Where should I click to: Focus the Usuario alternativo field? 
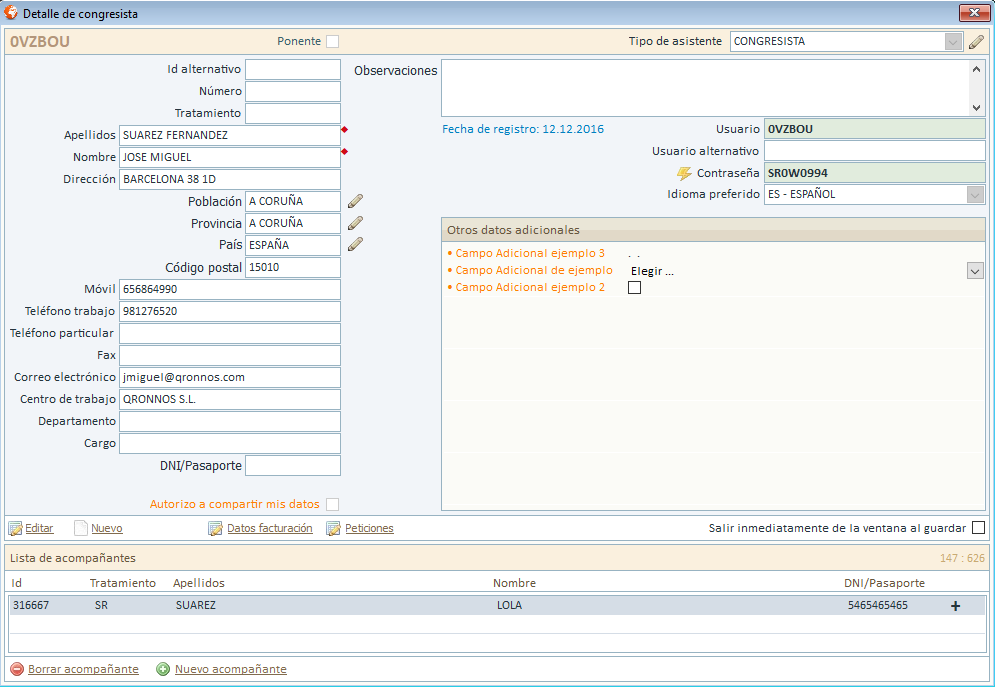874,151
